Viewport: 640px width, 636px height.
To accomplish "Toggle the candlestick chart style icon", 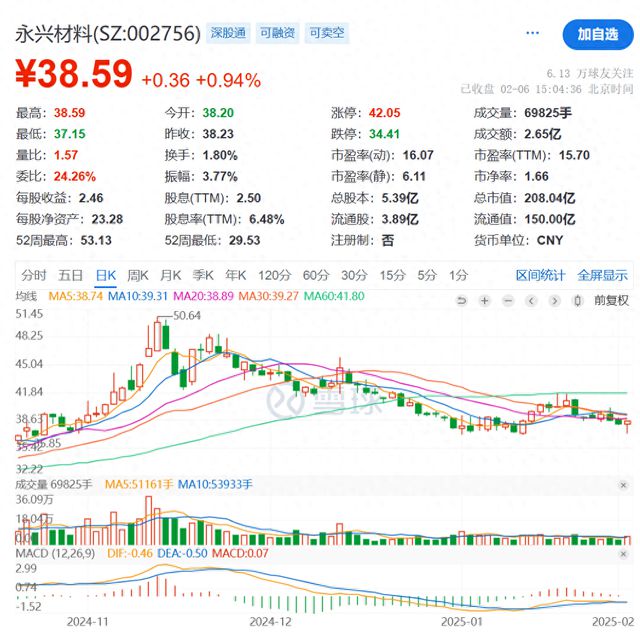I will [578, 301].
